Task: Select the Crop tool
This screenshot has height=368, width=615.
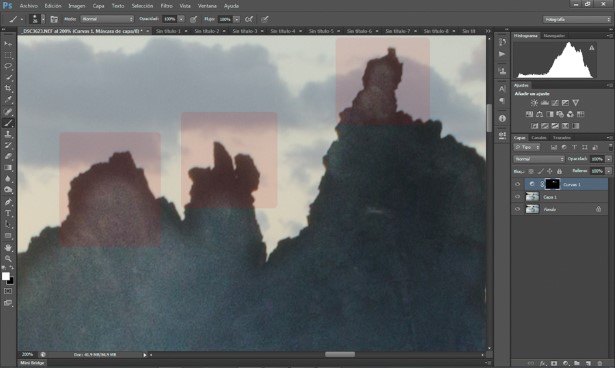Action: pyautogui.click(x=8, y=89)
